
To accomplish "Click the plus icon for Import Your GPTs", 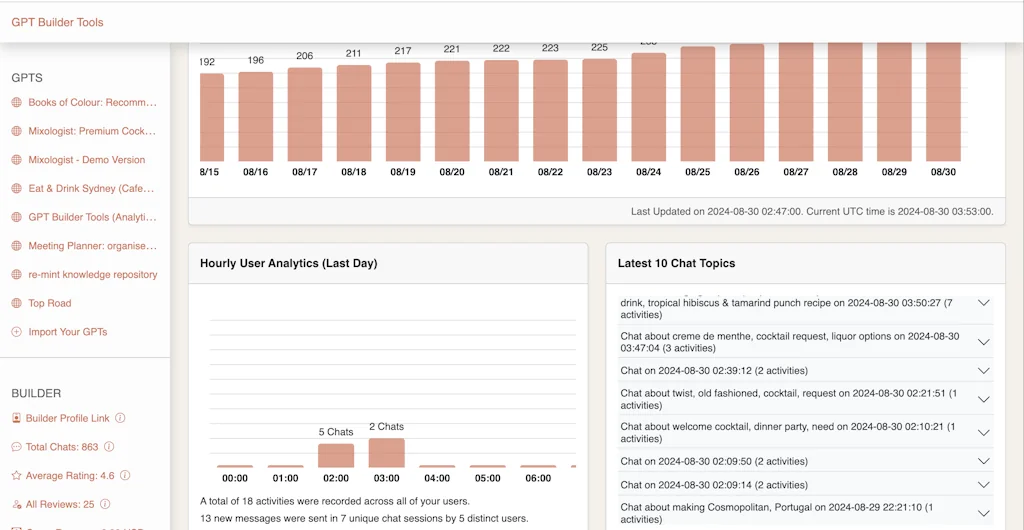I will (x=17, y=332).
